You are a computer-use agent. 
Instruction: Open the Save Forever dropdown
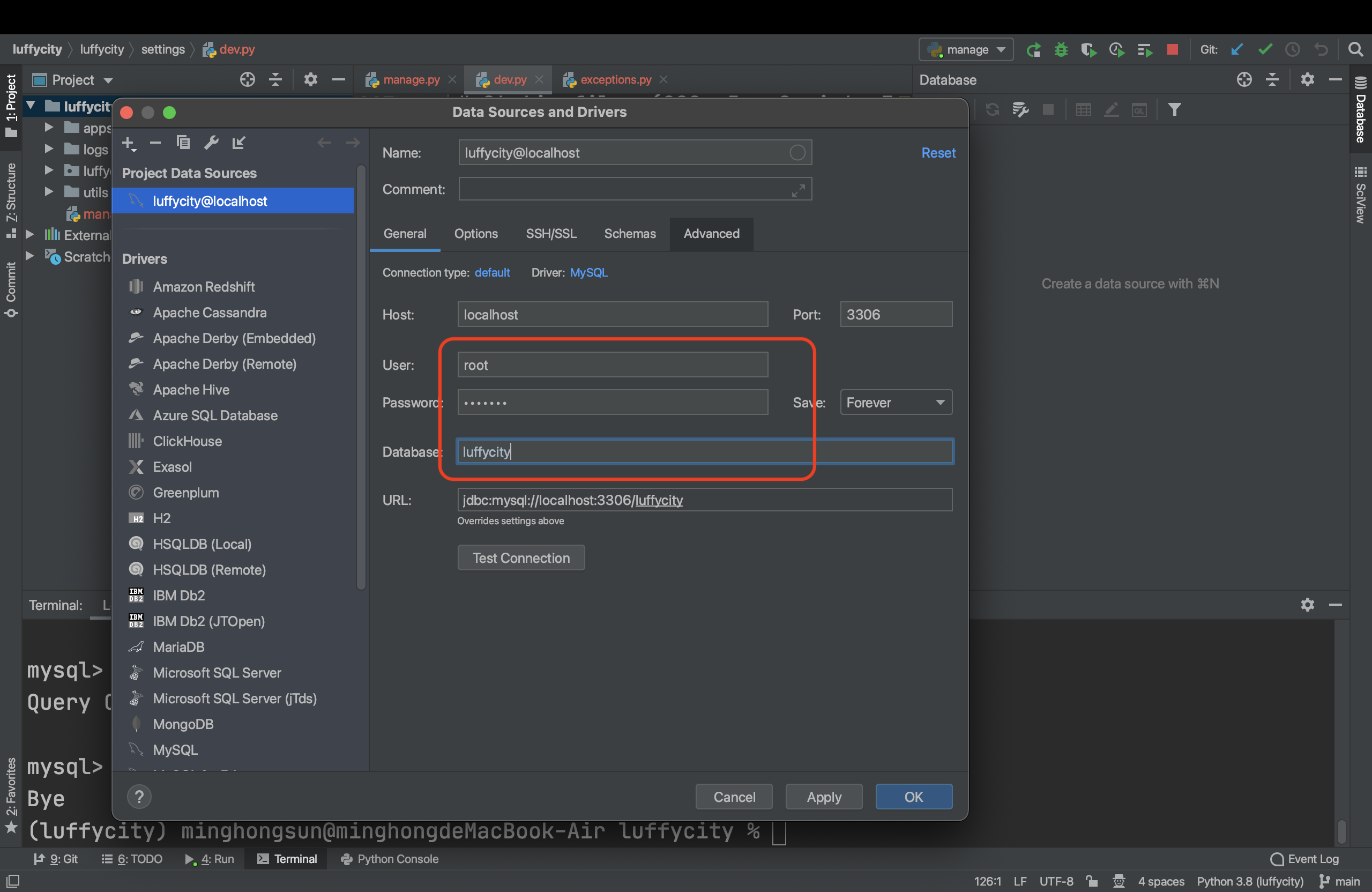(896, 403)
